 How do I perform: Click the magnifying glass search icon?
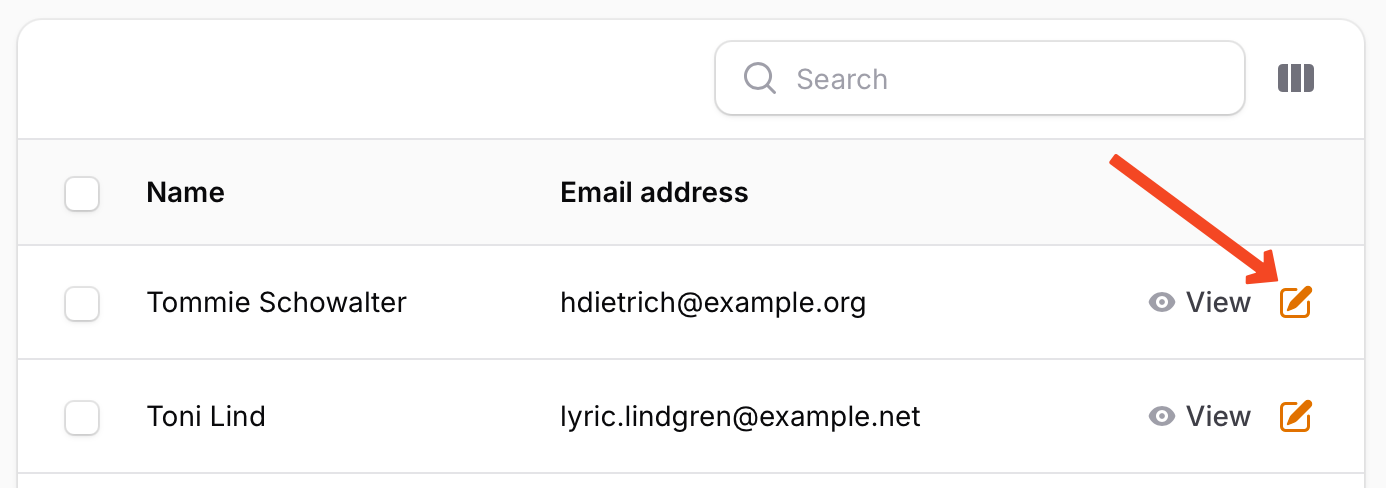point(761,78)
